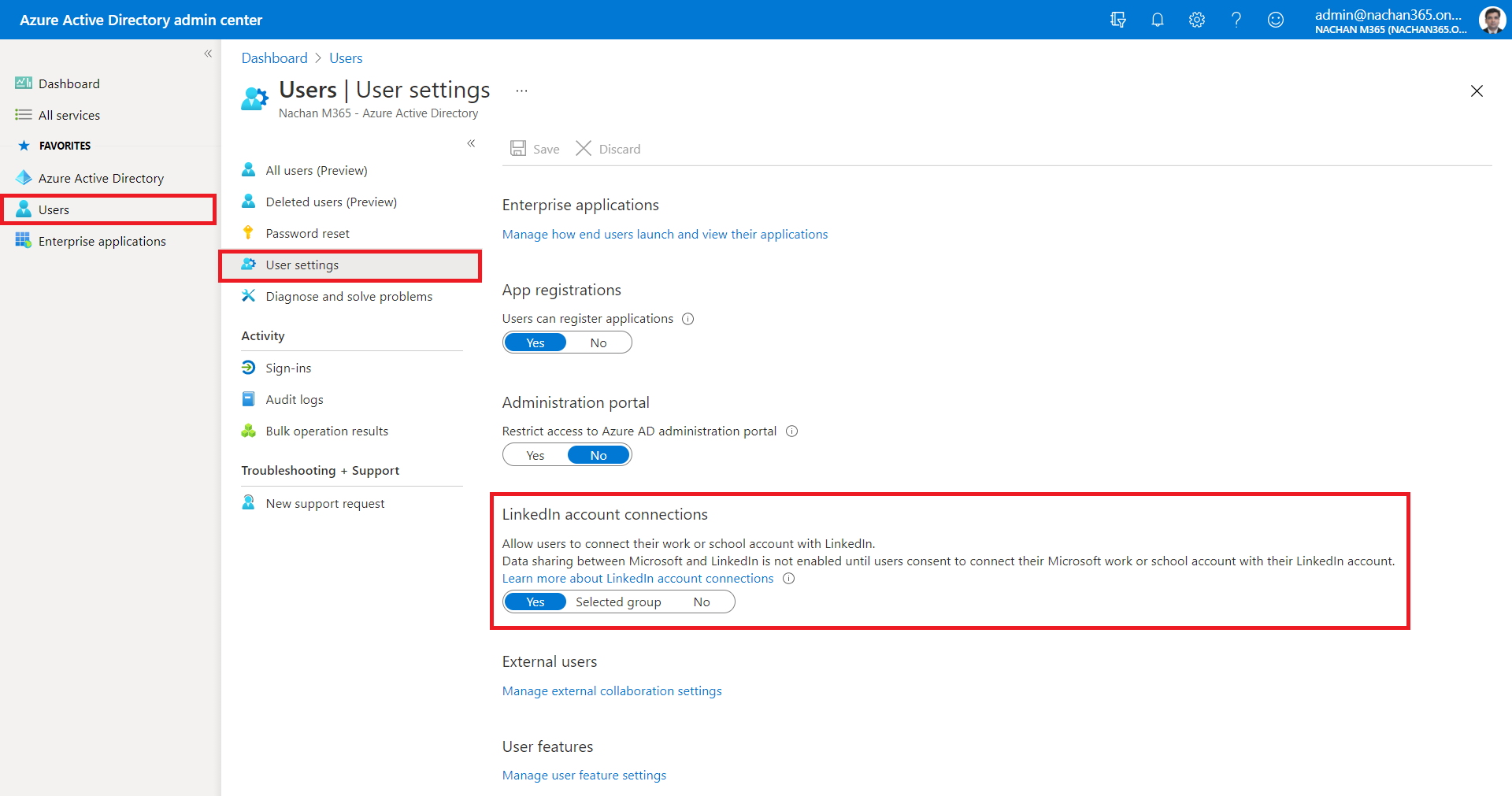Image resolution: width=1512 pixels, height=796 pixels.
Task: Set Users can register applications to No
Action: [598, 343]
